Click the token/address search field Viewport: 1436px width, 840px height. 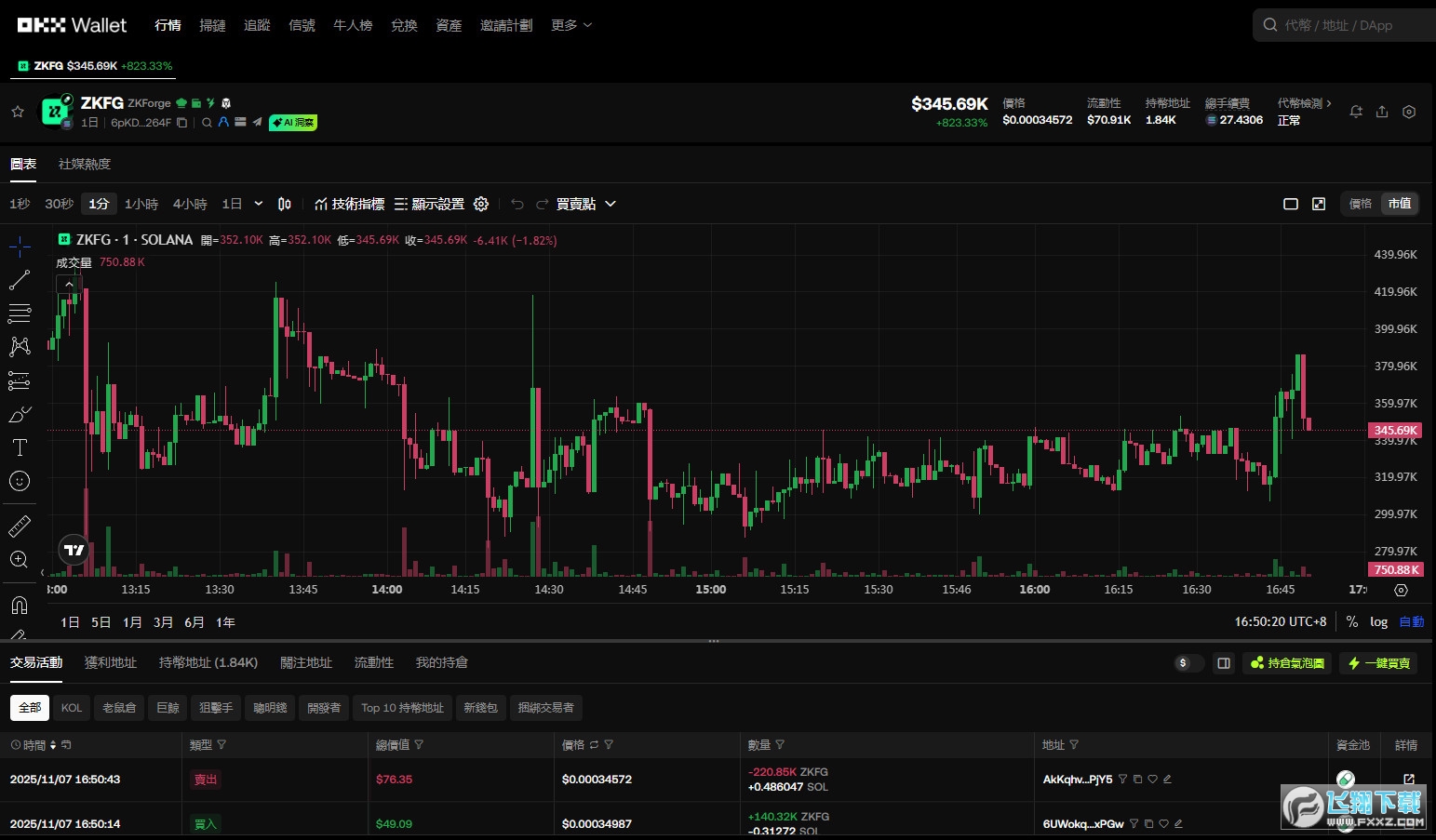click(1338, 25)
